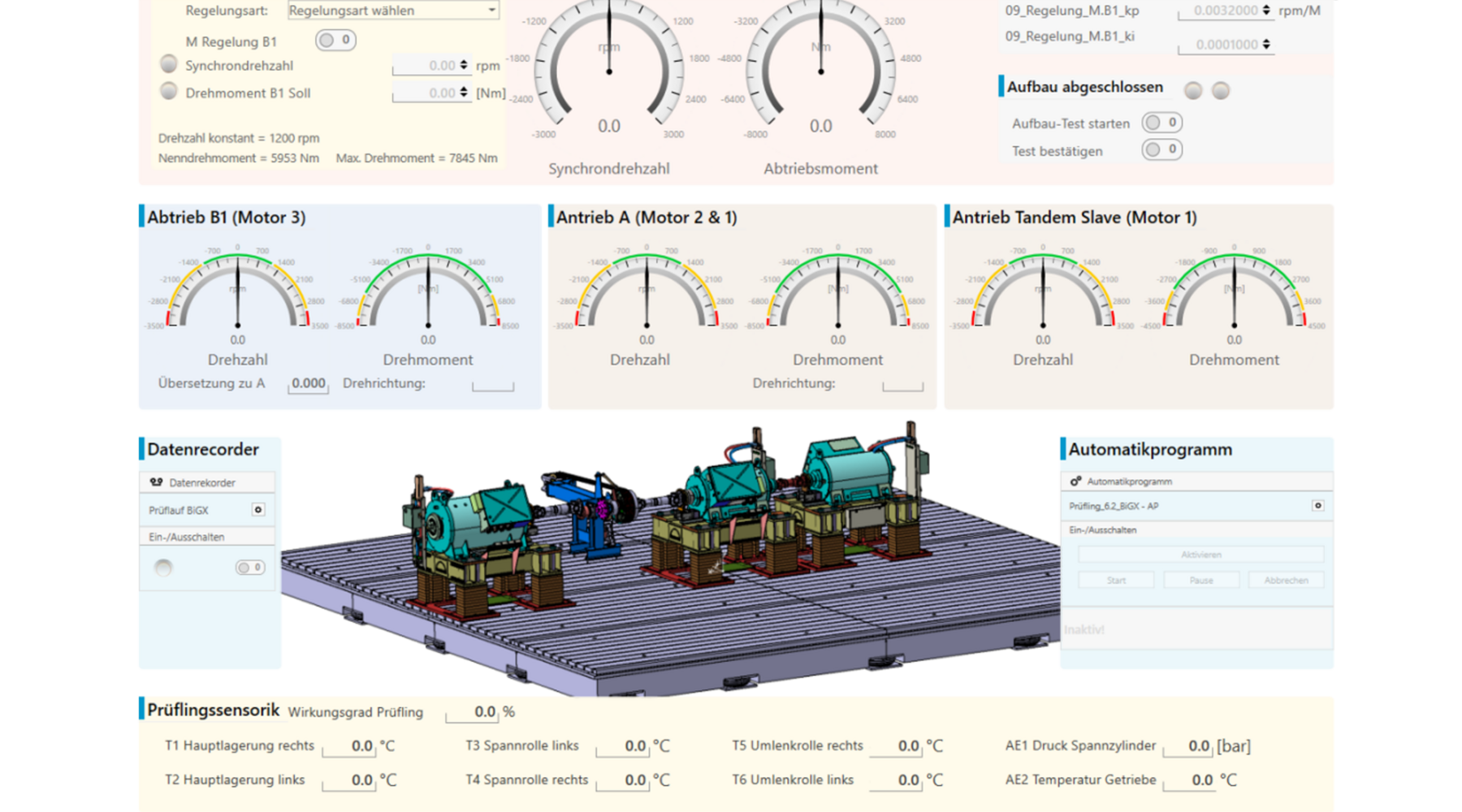Open the gear settings next to Prüflauf BiGX

[x=258, y=509]
